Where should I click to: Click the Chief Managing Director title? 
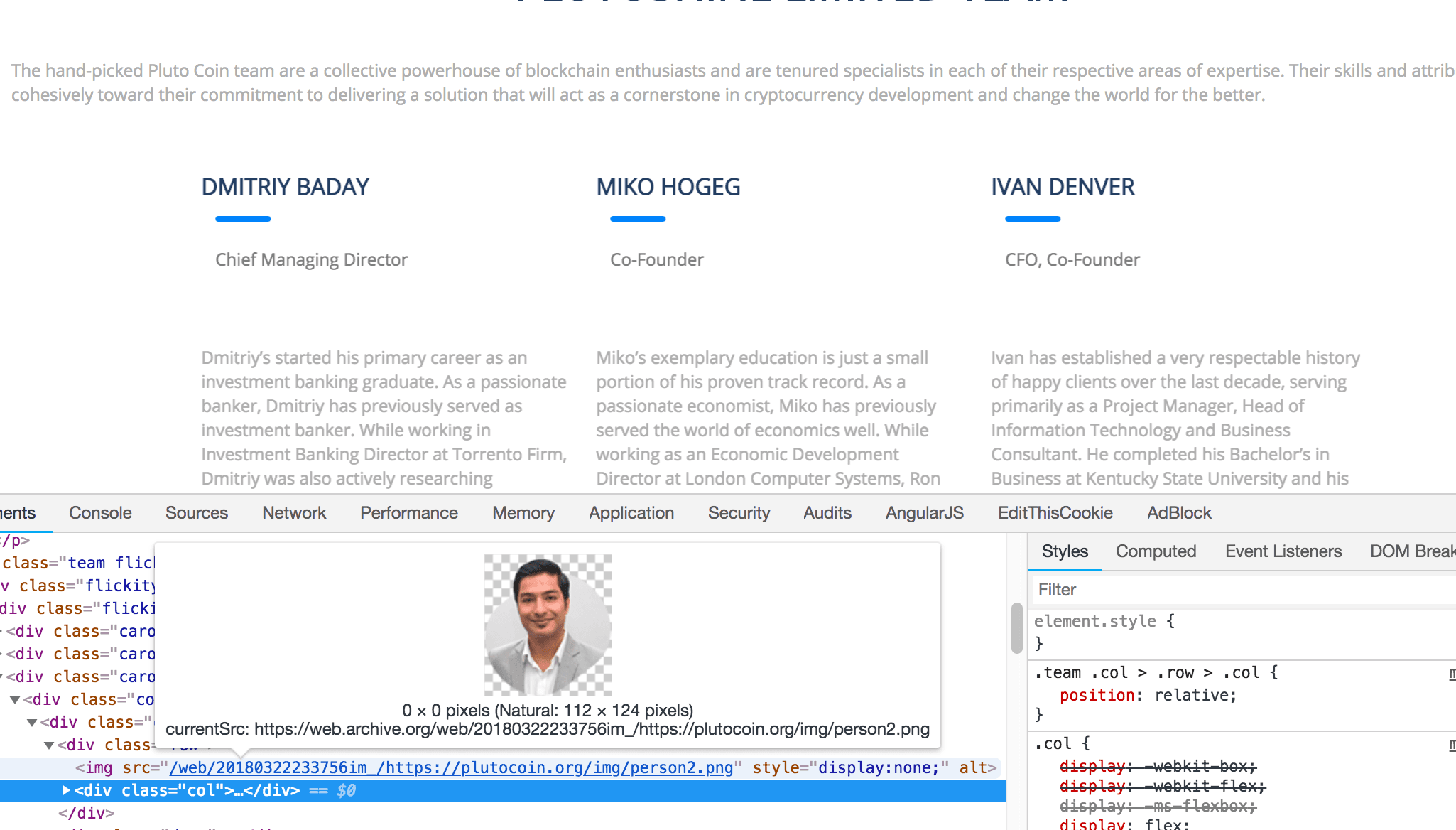(312, 260)
